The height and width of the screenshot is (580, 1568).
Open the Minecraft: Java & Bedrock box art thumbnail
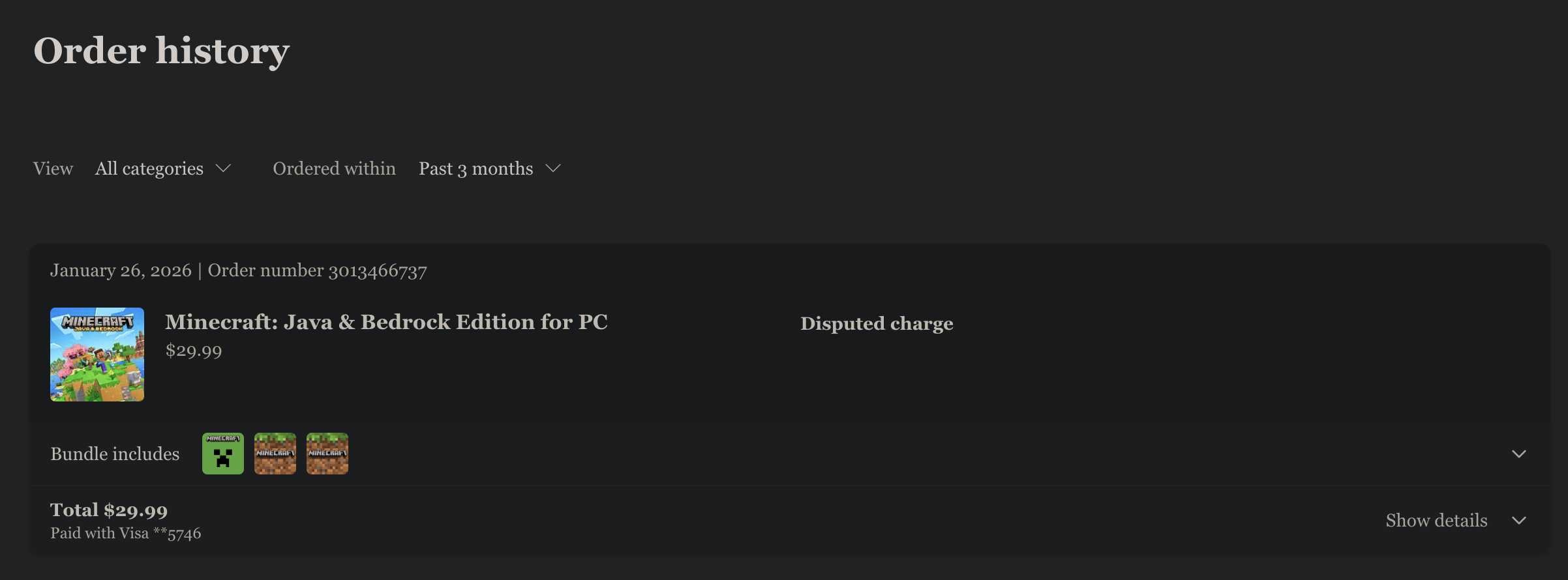pyautogui.click(x=97, y=355)
